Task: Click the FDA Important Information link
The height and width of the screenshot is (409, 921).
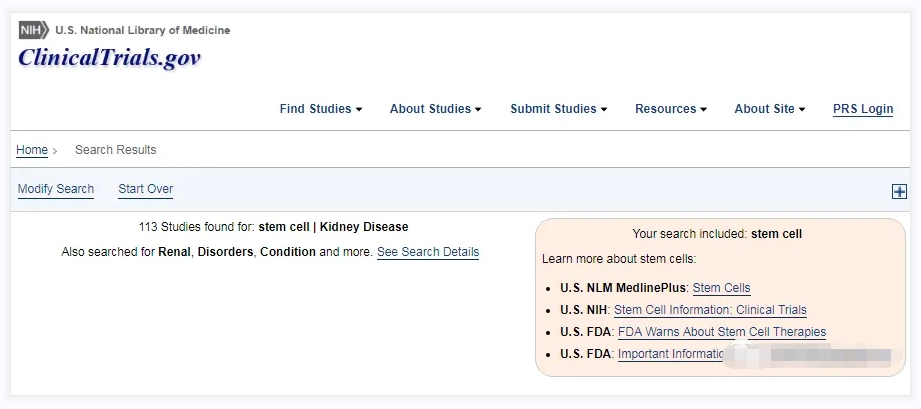Action: click(671, 354)
